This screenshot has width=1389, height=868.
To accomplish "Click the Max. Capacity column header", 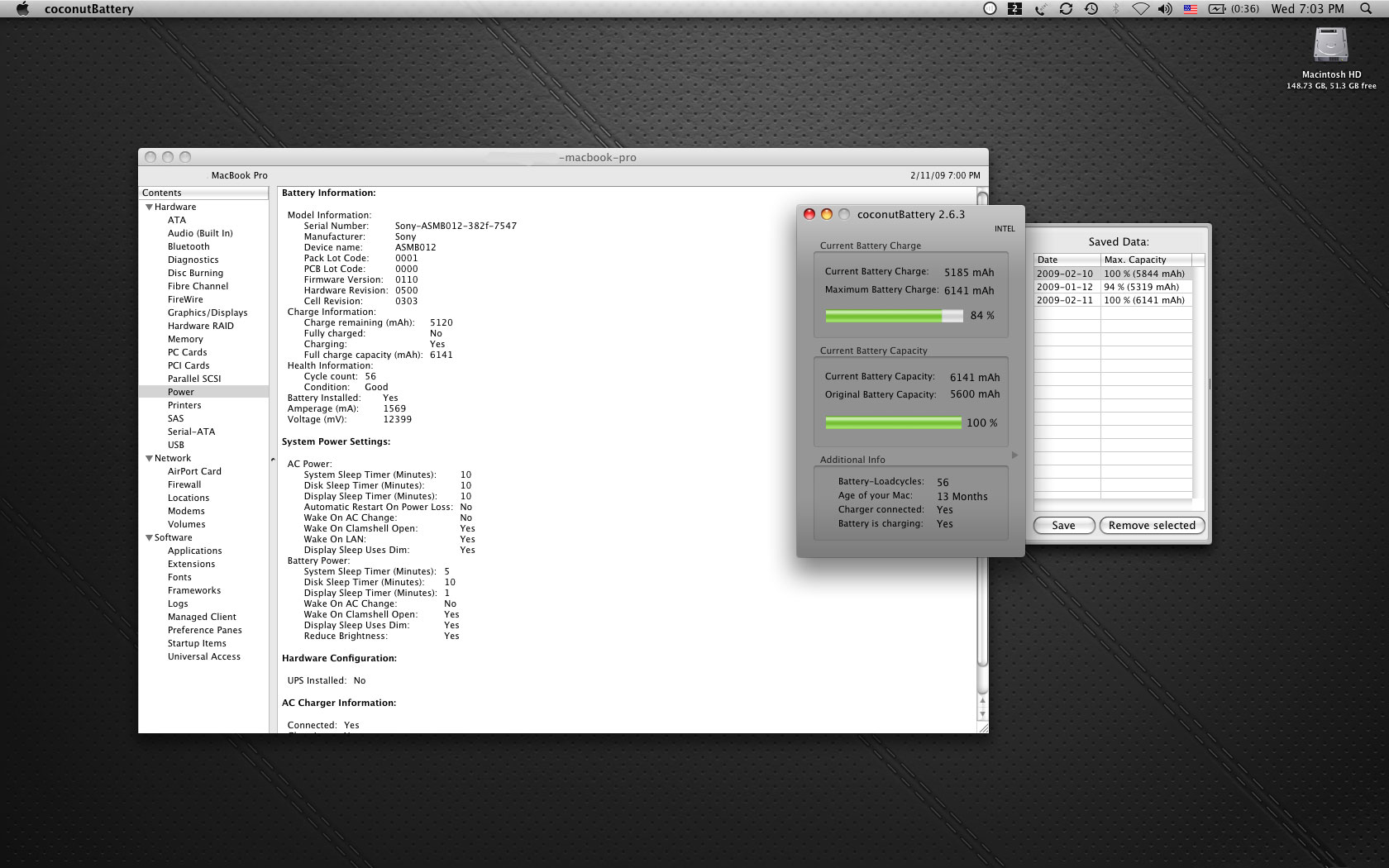I will [x=1146, y=260].
